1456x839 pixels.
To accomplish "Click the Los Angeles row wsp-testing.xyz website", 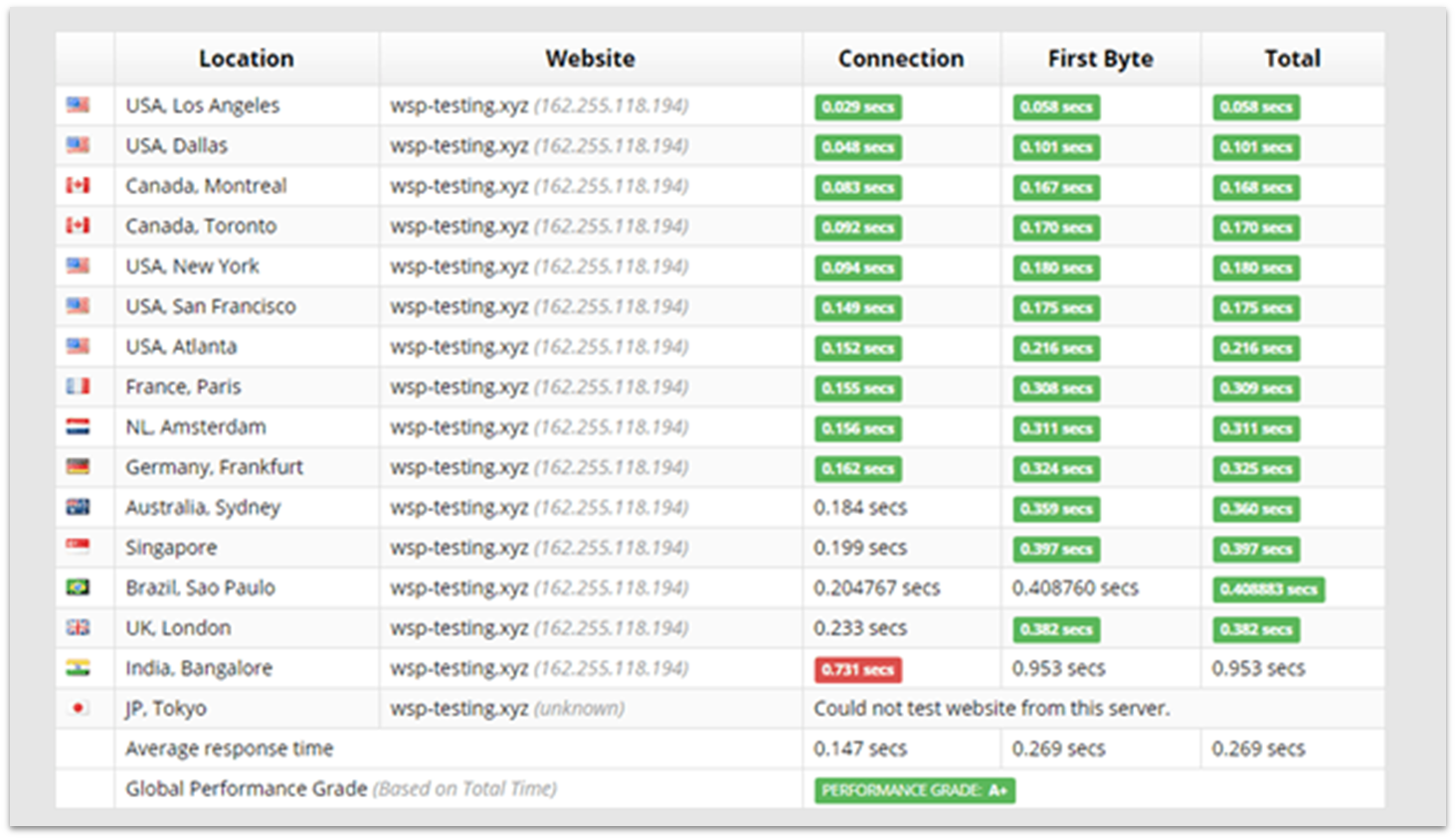I will pyautogui.click(x=539, y=105).
